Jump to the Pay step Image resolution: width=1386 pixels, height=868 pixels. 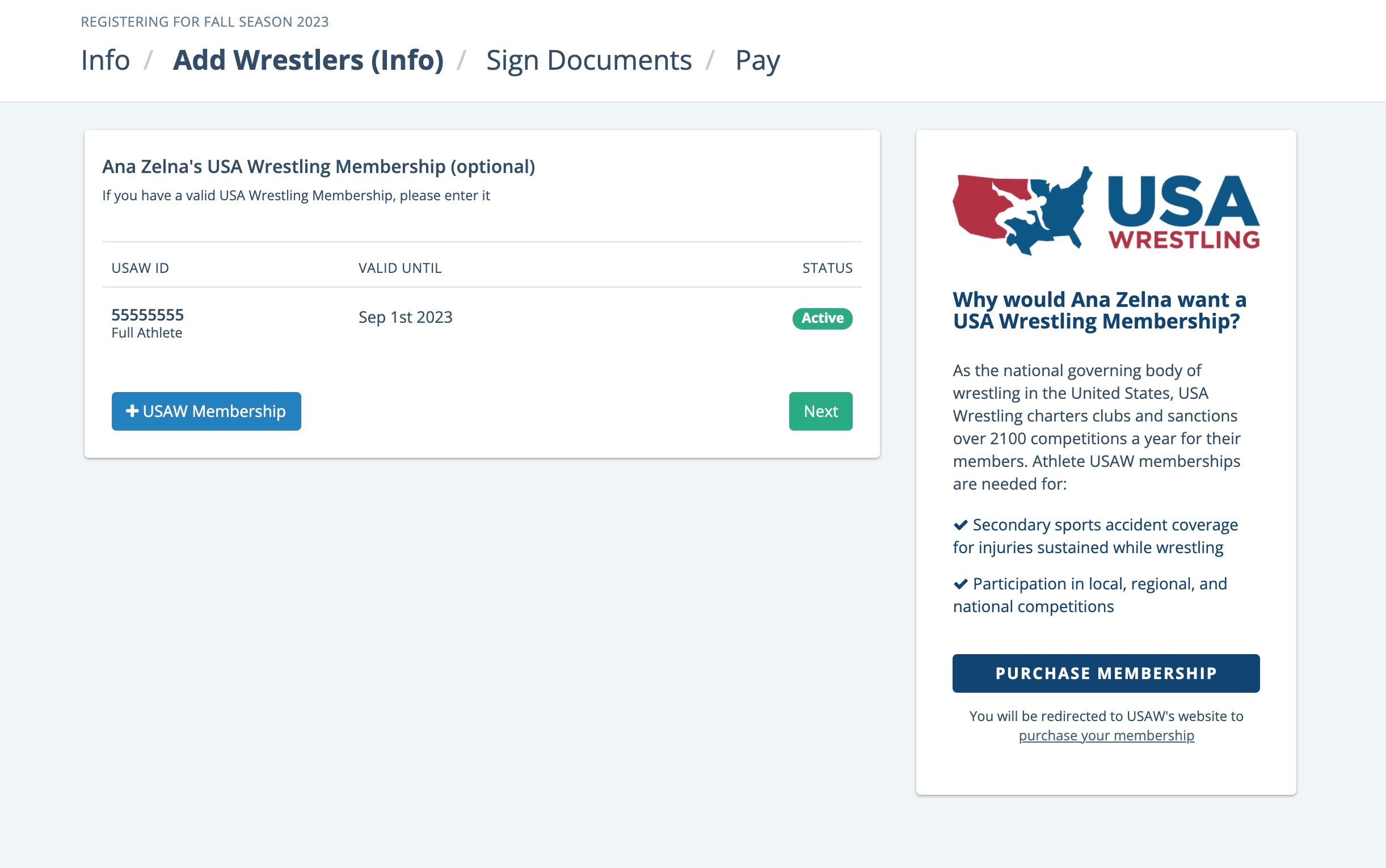757,60
